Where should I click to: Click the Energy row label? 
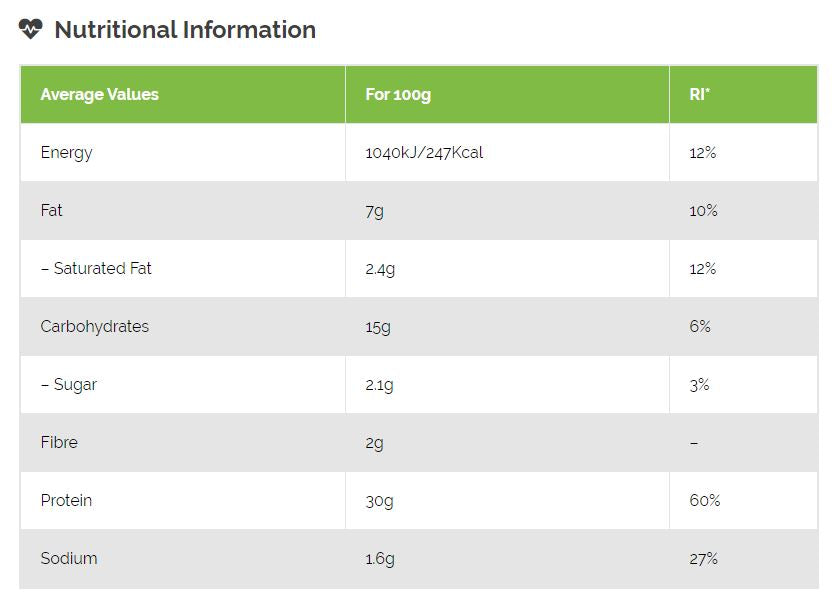tap(66, 153)
